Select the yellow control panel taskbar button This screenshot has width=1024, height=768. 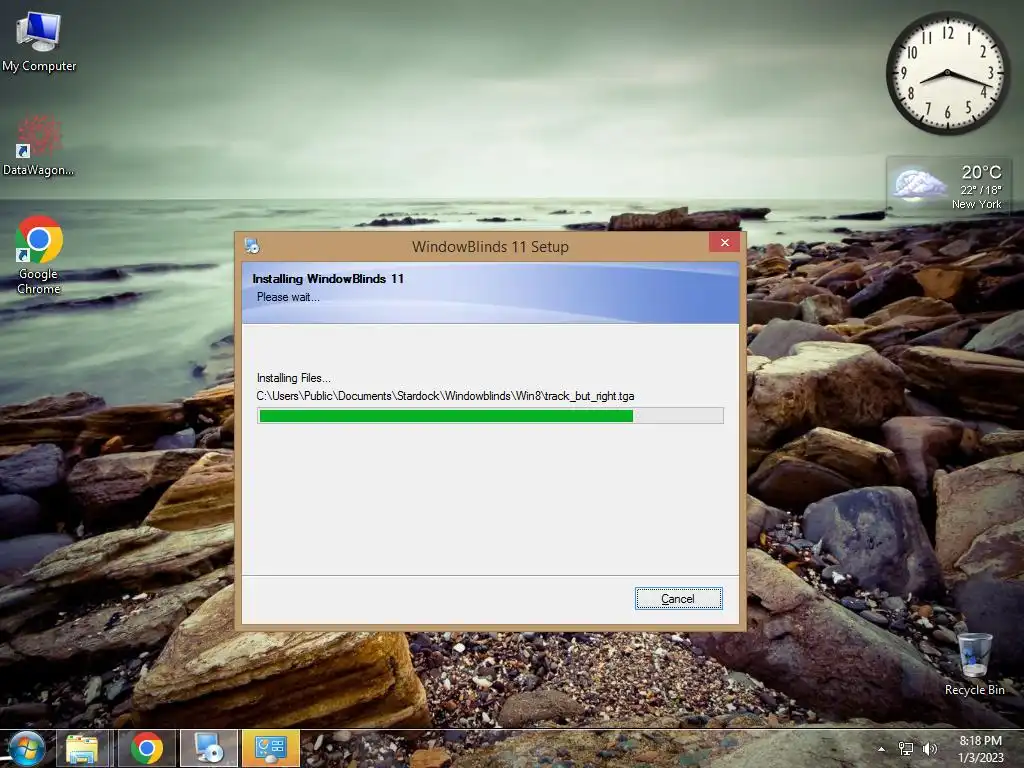point(271,748)
